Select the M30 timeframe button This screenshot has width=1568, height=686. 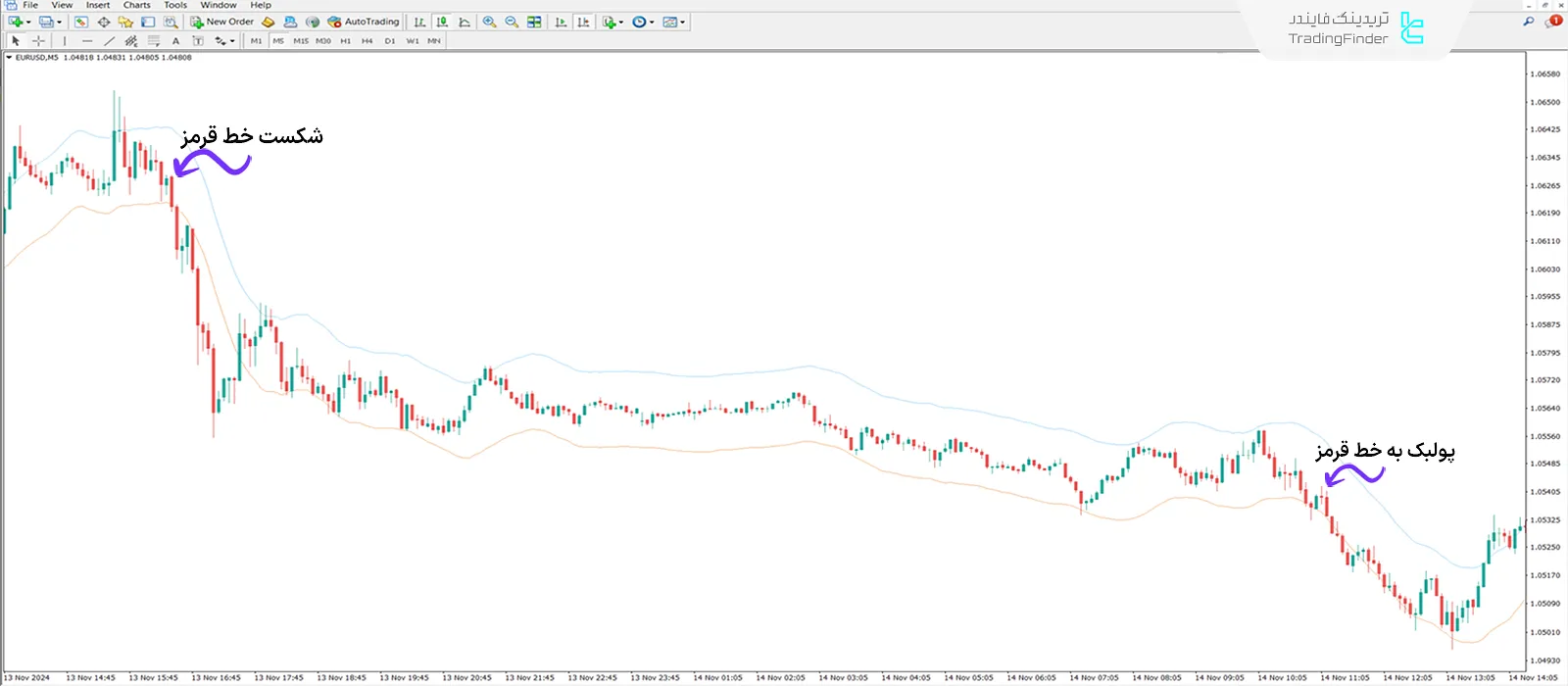[x=323, y=41]
